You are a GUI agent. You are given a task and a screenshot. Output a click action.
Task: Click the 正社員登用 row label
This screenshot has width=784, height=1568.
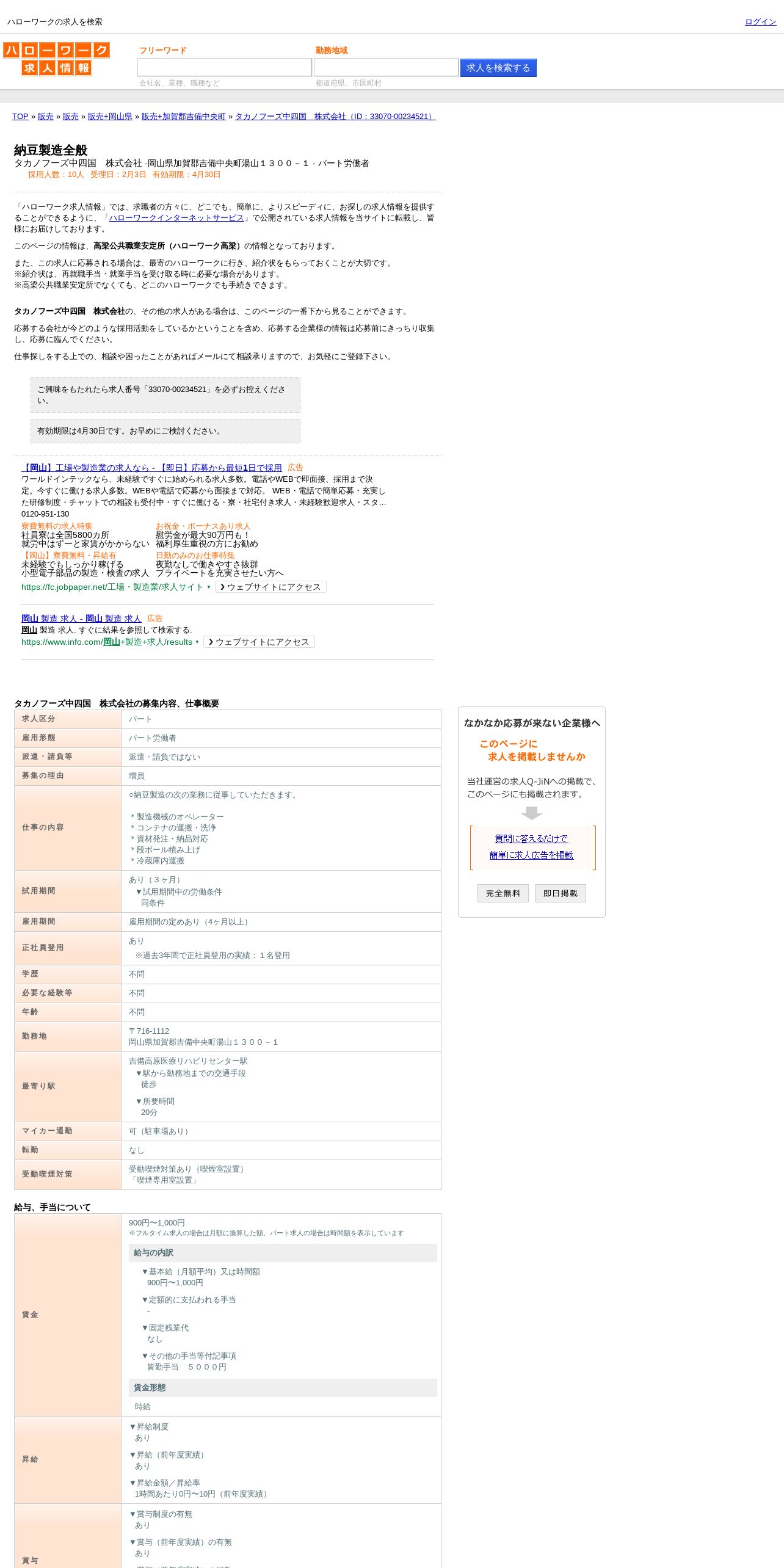point(43,948)
